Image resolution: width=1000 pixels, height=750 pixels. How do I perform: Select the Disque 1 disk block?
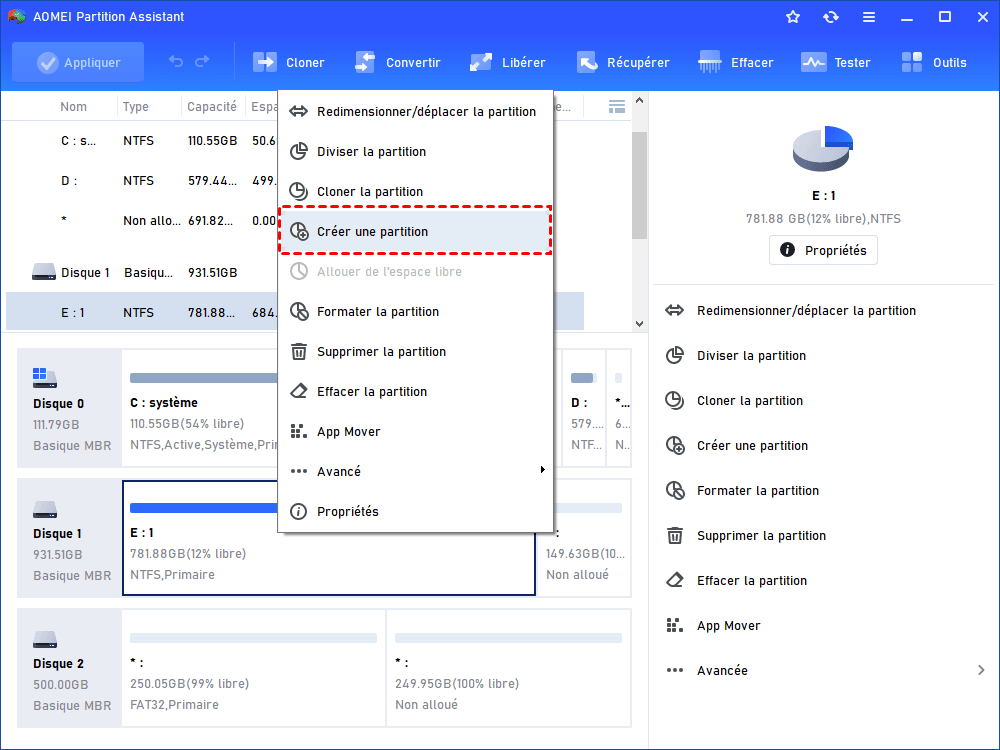70,538
